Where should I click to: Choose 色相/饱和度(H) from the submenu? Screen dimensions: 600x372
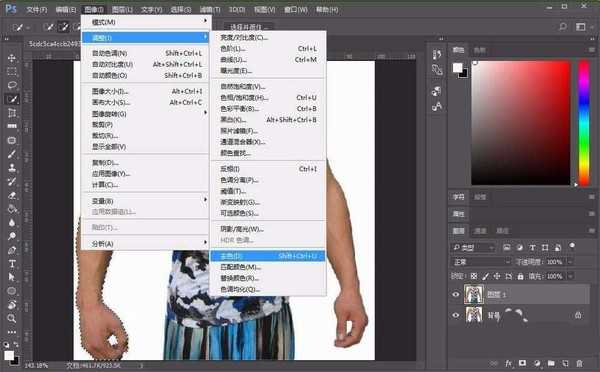point(268,98)
